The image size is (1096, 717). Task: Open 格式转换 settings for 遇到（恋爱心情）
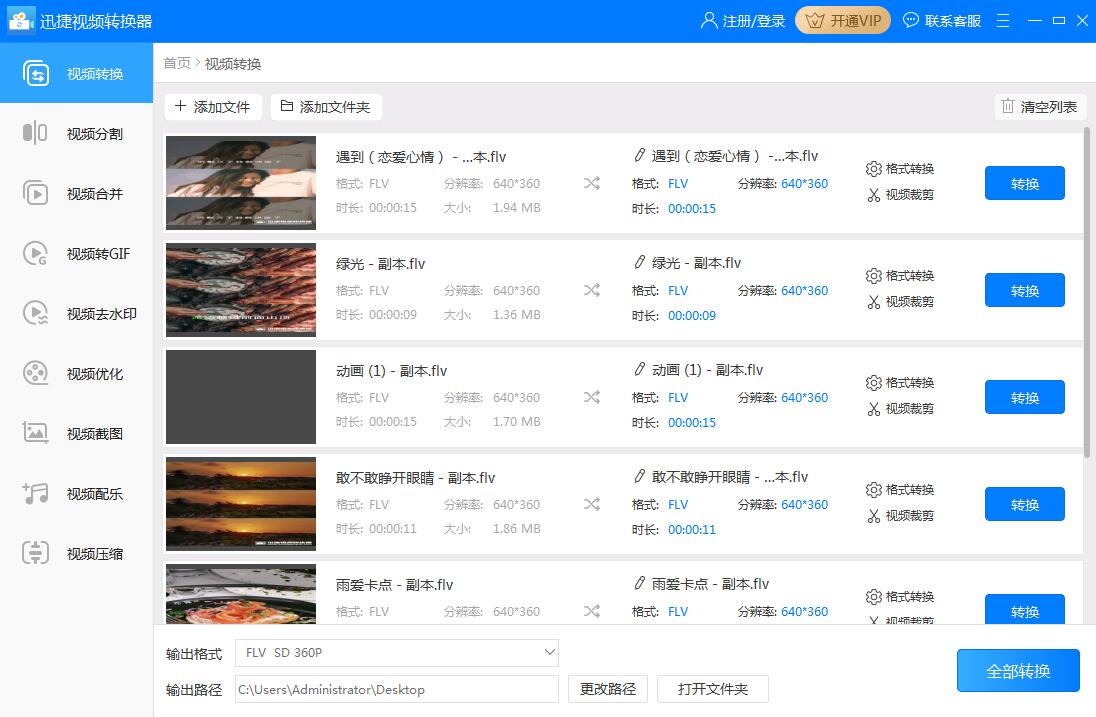(900, 168)
